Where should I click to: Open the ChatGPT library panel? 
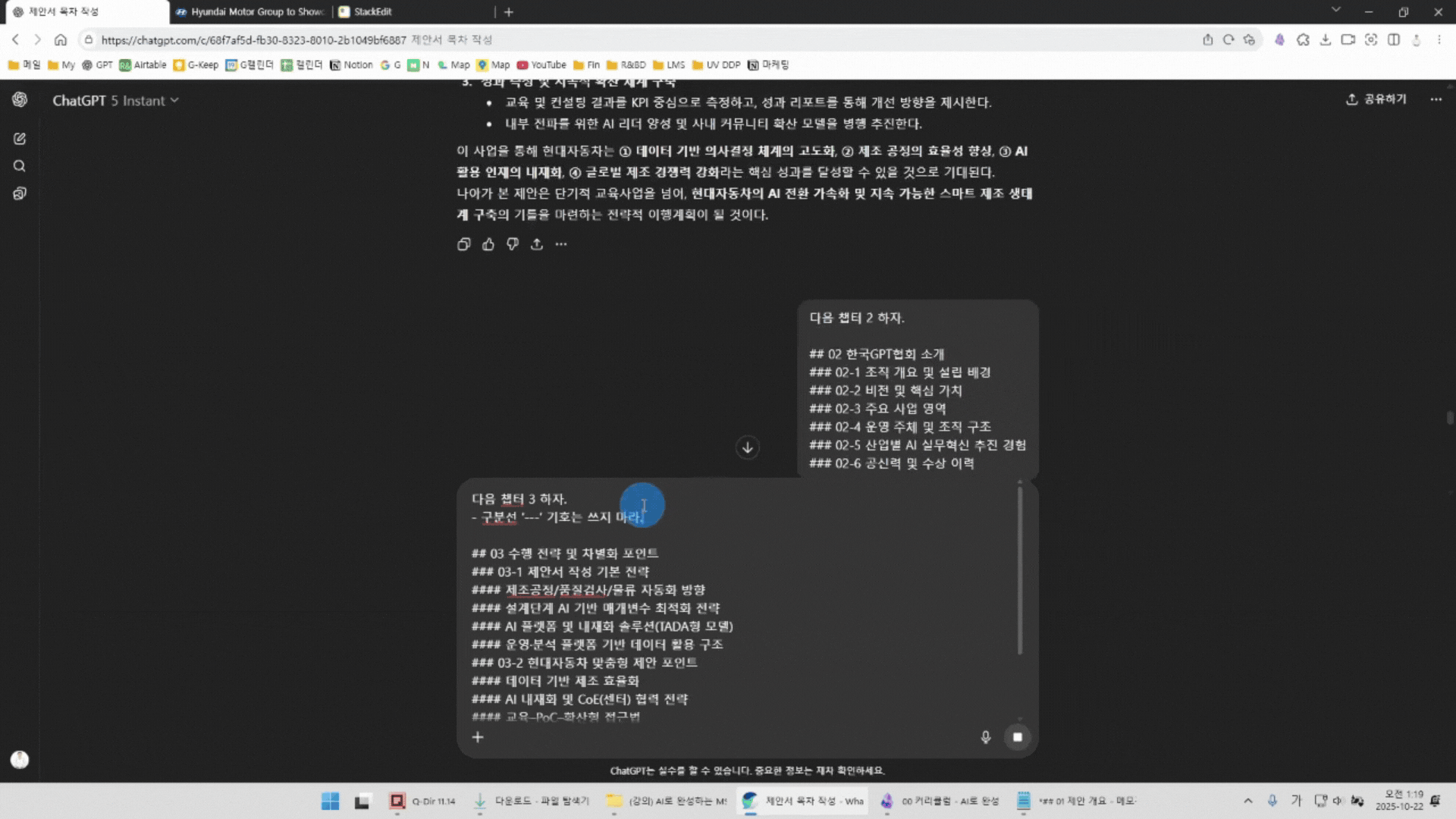click(20, 193)
